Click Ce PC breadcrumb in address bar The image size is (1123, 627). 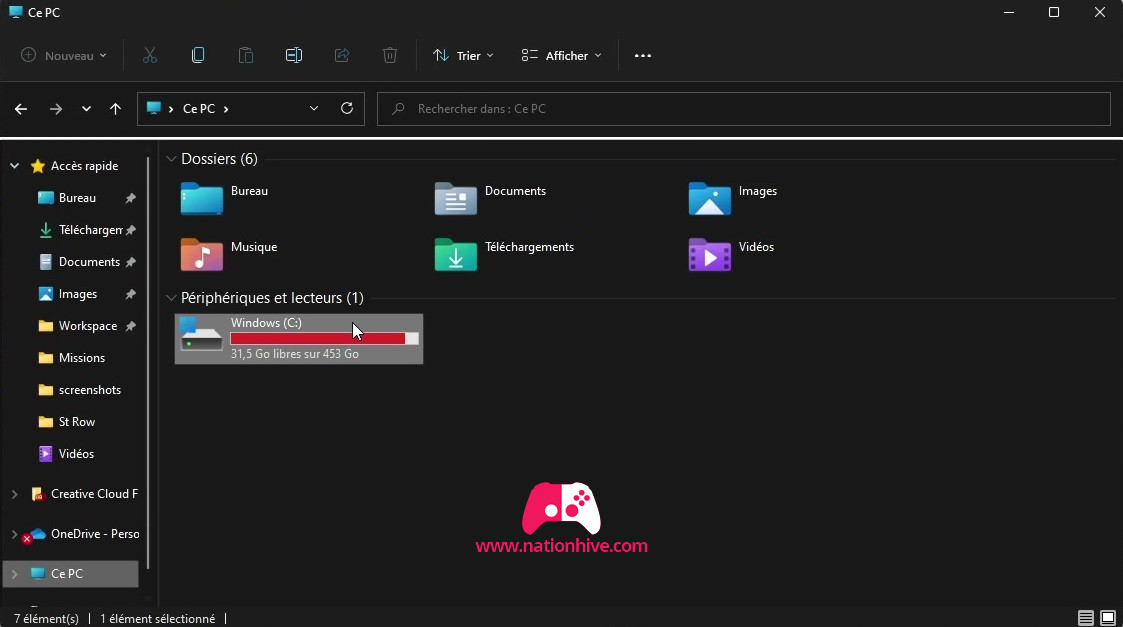pyautogui.click(x=198, y=109)
